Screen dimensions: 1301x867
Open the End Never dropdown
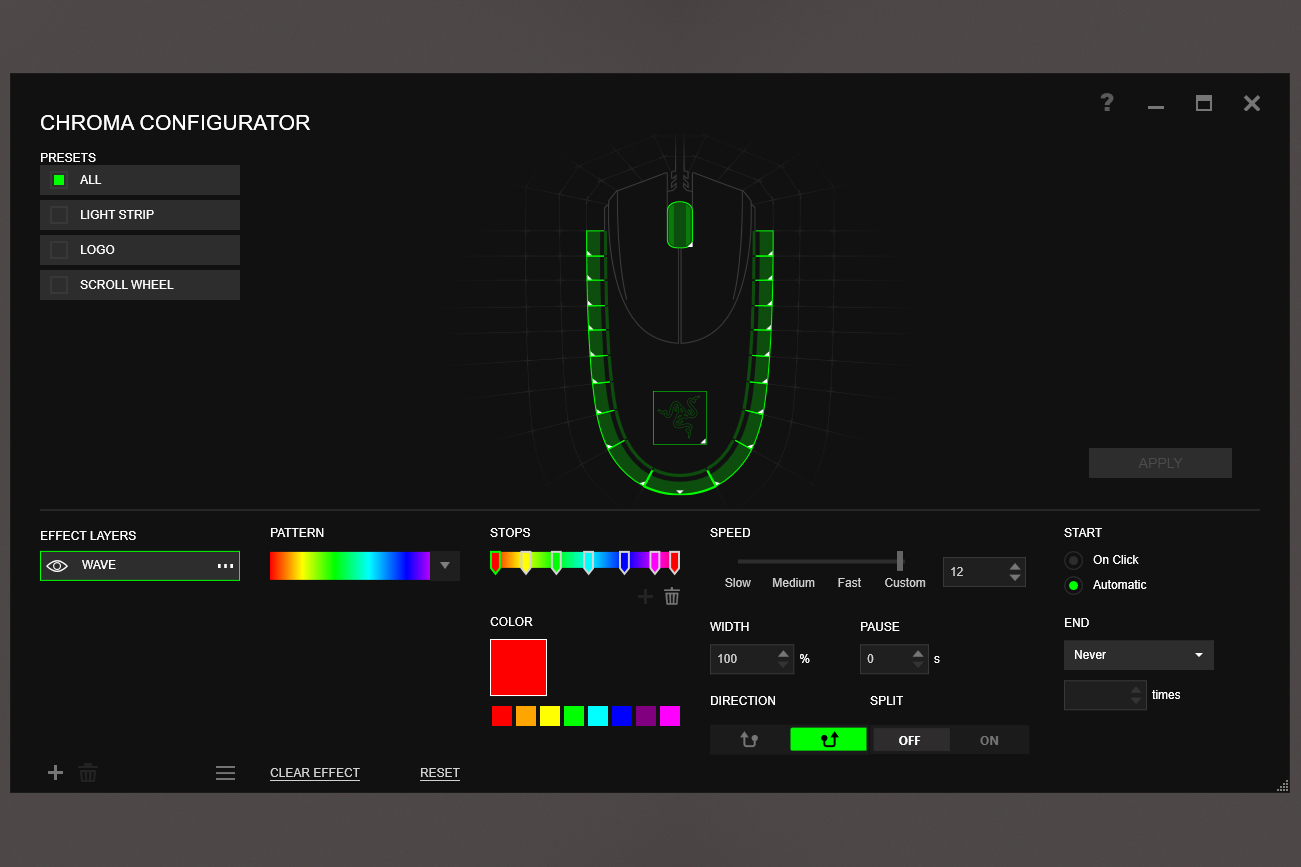tap(1139, 655)
